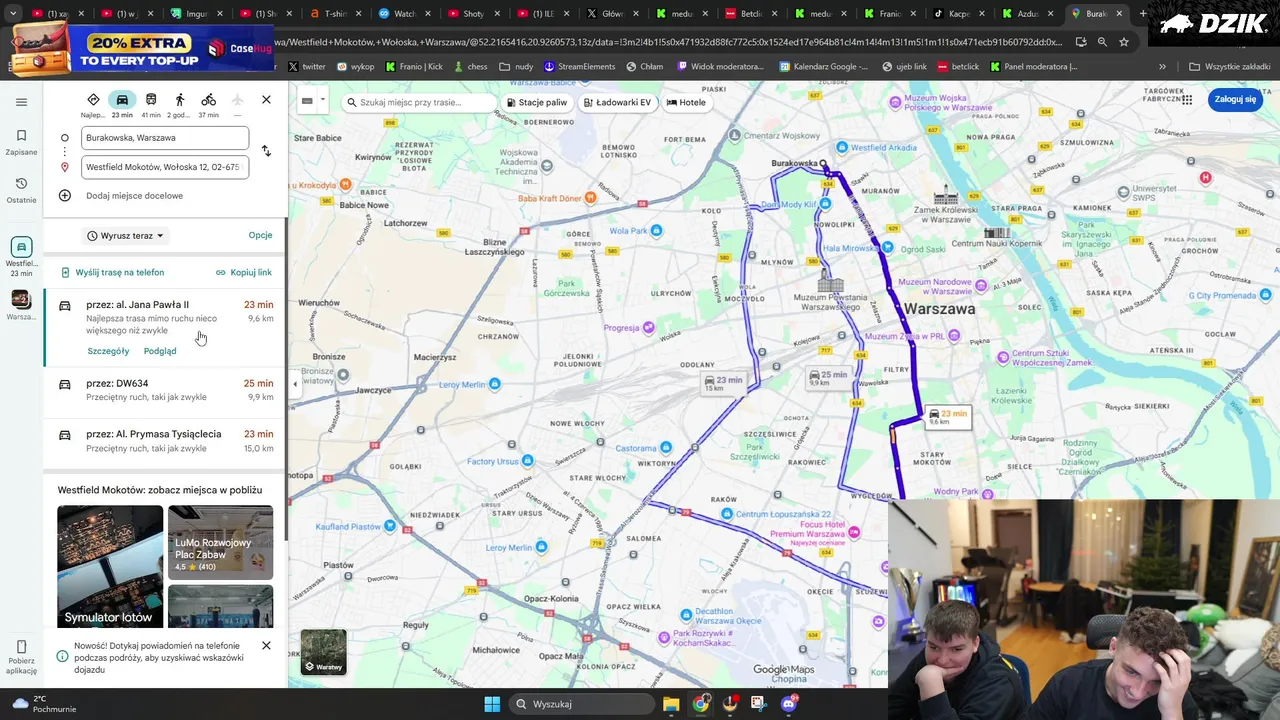The image size is (1280, 720).
Task: Open the StreamElements bookmark
Action: (x=579, y=66)
